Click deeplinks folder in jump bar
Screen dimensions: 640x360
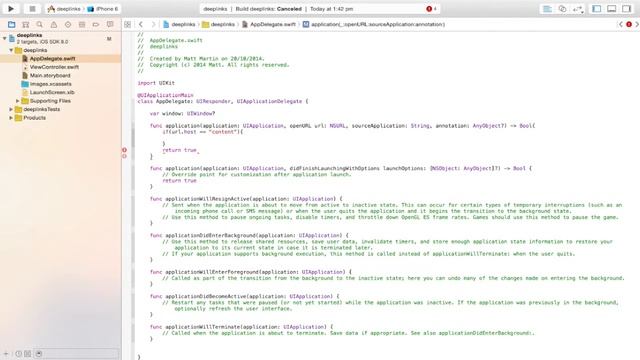click(219, 24)
